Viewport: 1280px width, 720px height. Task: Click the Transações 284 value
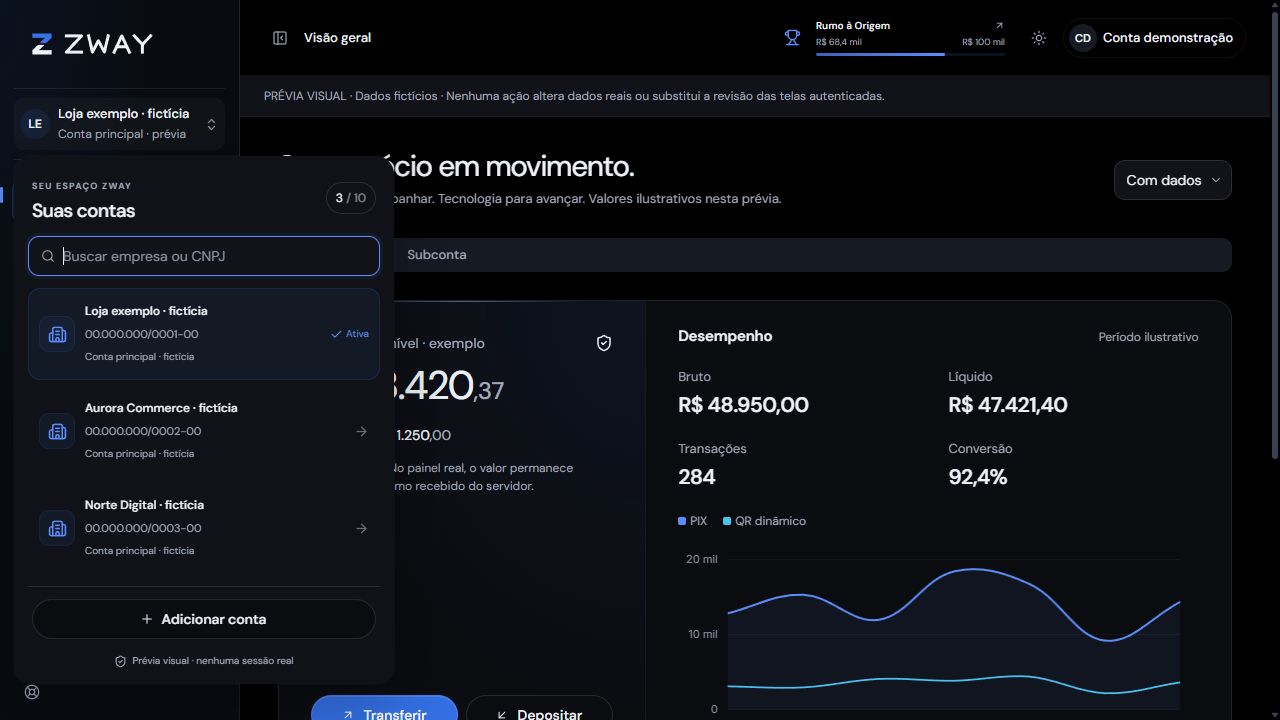point(697,477)
